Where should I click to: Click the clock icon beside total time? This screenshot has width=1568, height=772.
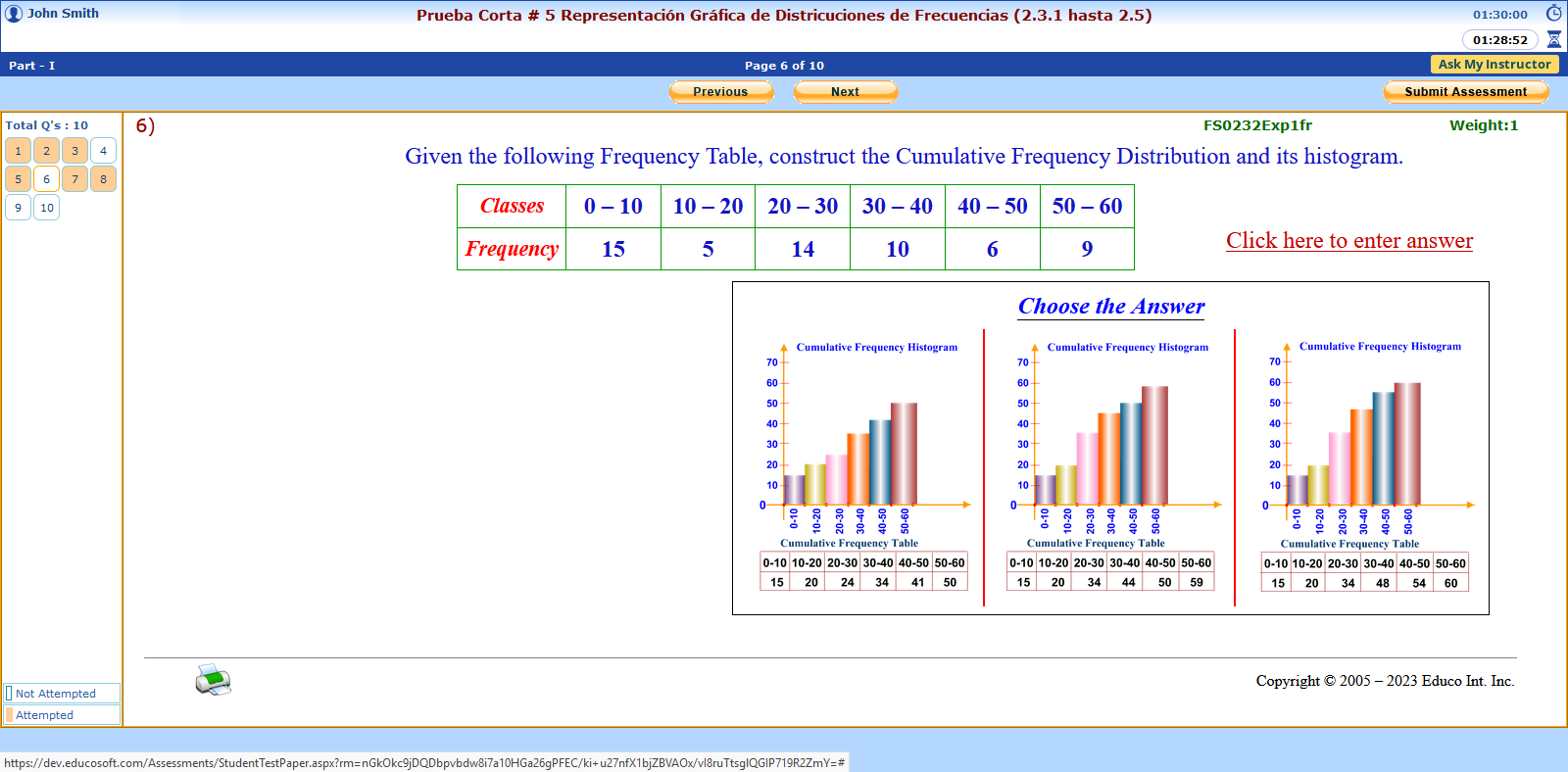1553,14
